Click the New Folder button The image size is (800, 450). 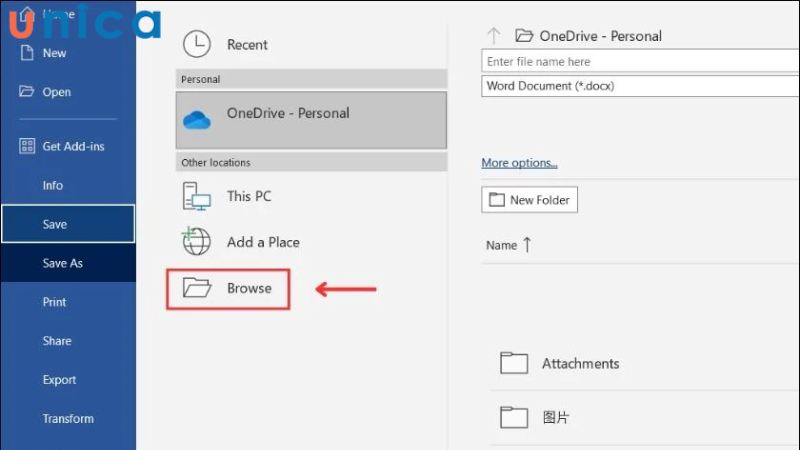pyautogui.click(x=530, y=199)
